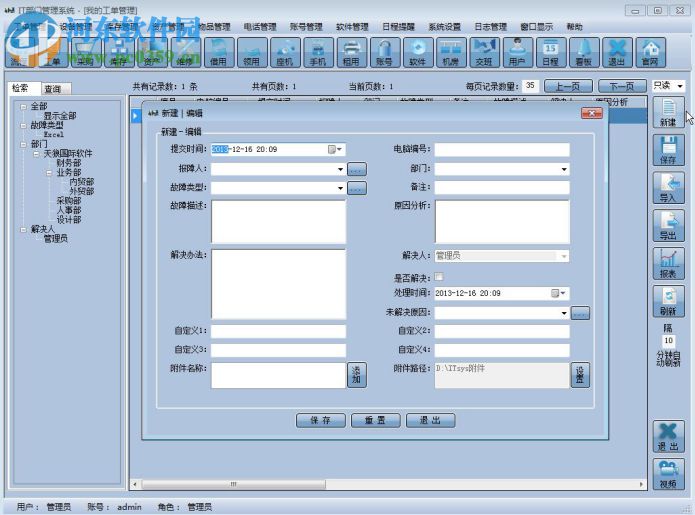695x515 pixels.
Task: Open the 库存 inventory toolbar icon
Action: (118, 53)
